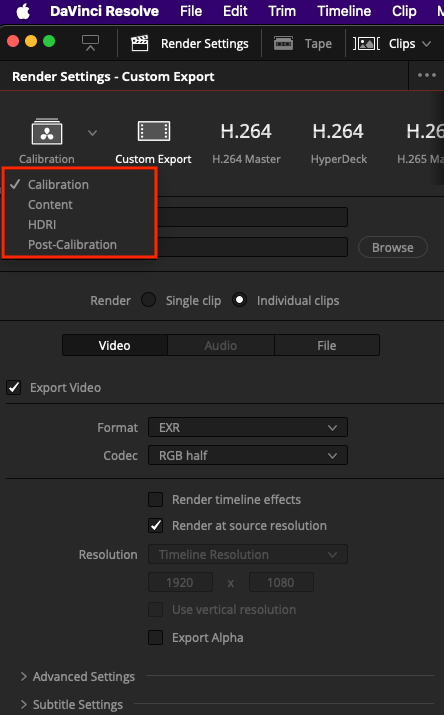Open the Codec dropdown showing RGB half

[248, 456]
